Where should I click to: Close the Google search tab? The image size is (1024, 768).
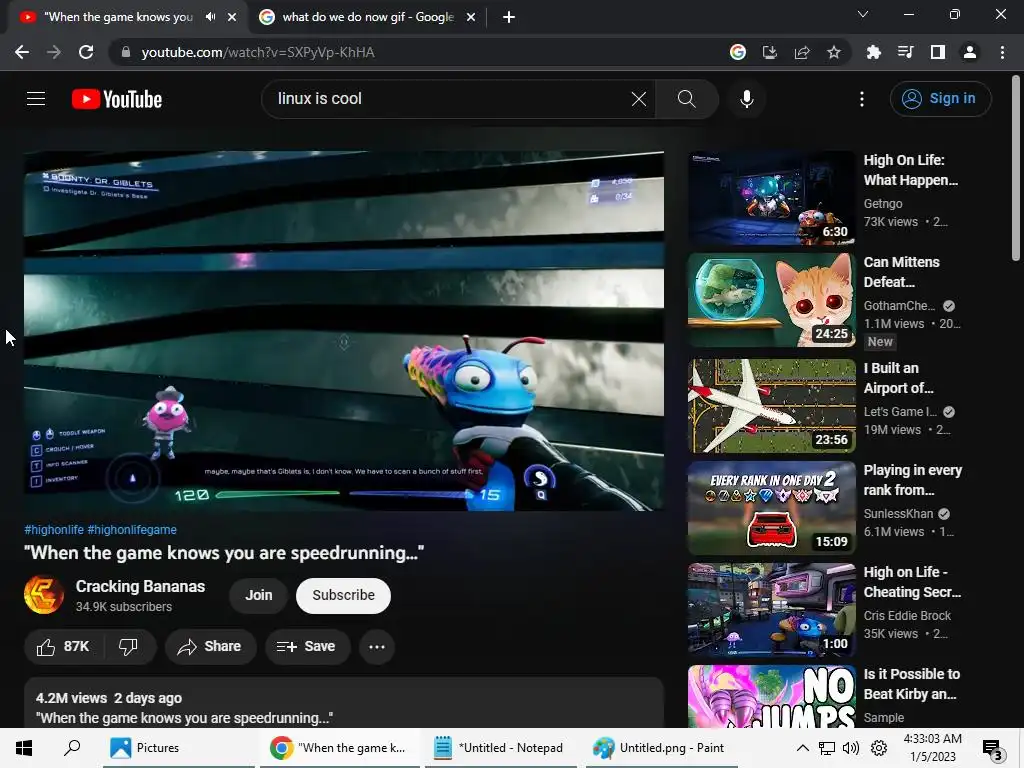pos(471,17)
